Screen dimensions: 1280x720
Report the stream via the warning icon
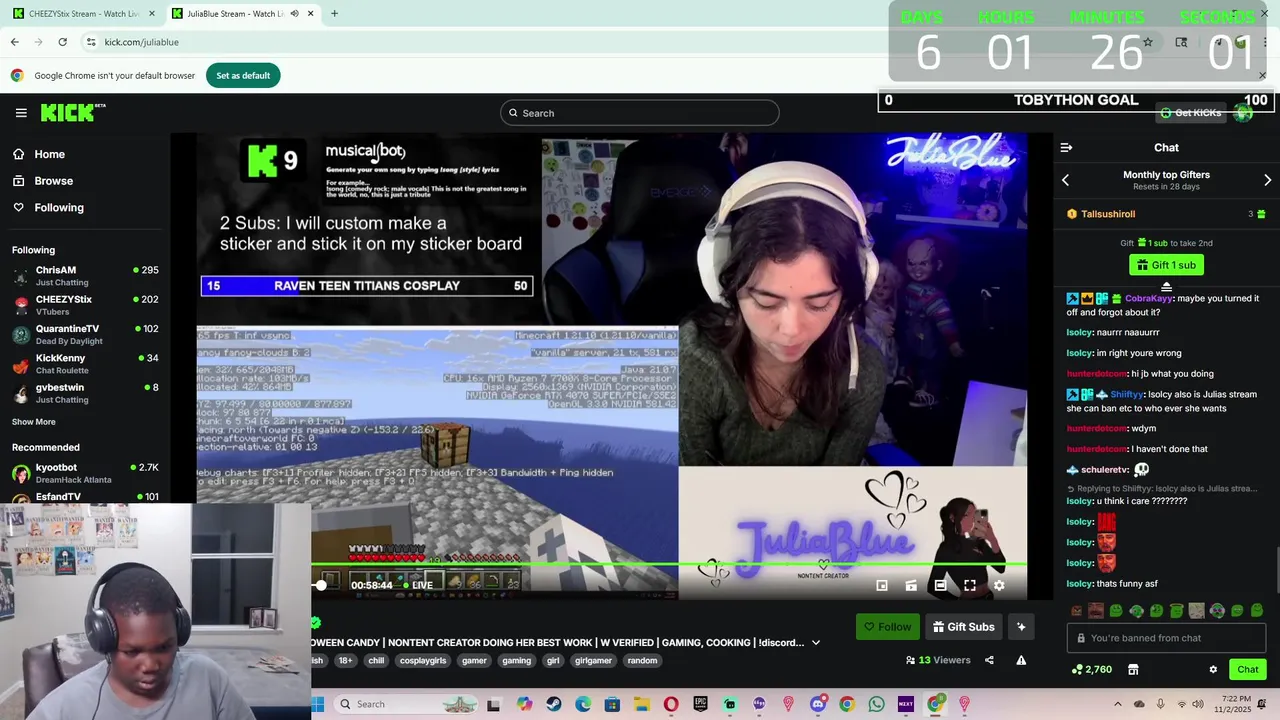click(x=1021, y=660)
